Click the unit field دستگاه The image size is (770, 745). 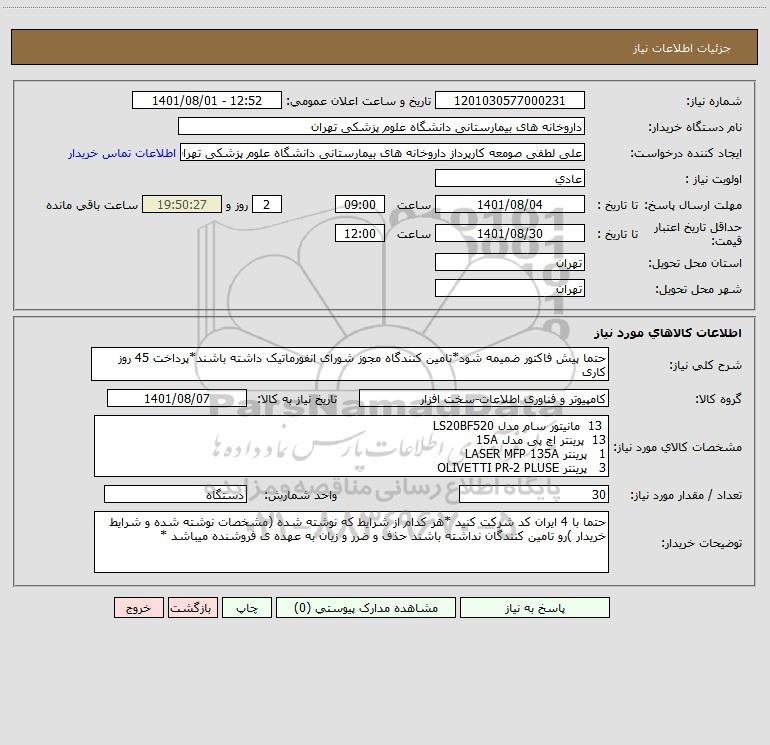pyautogui.click(x=175, y=494)
